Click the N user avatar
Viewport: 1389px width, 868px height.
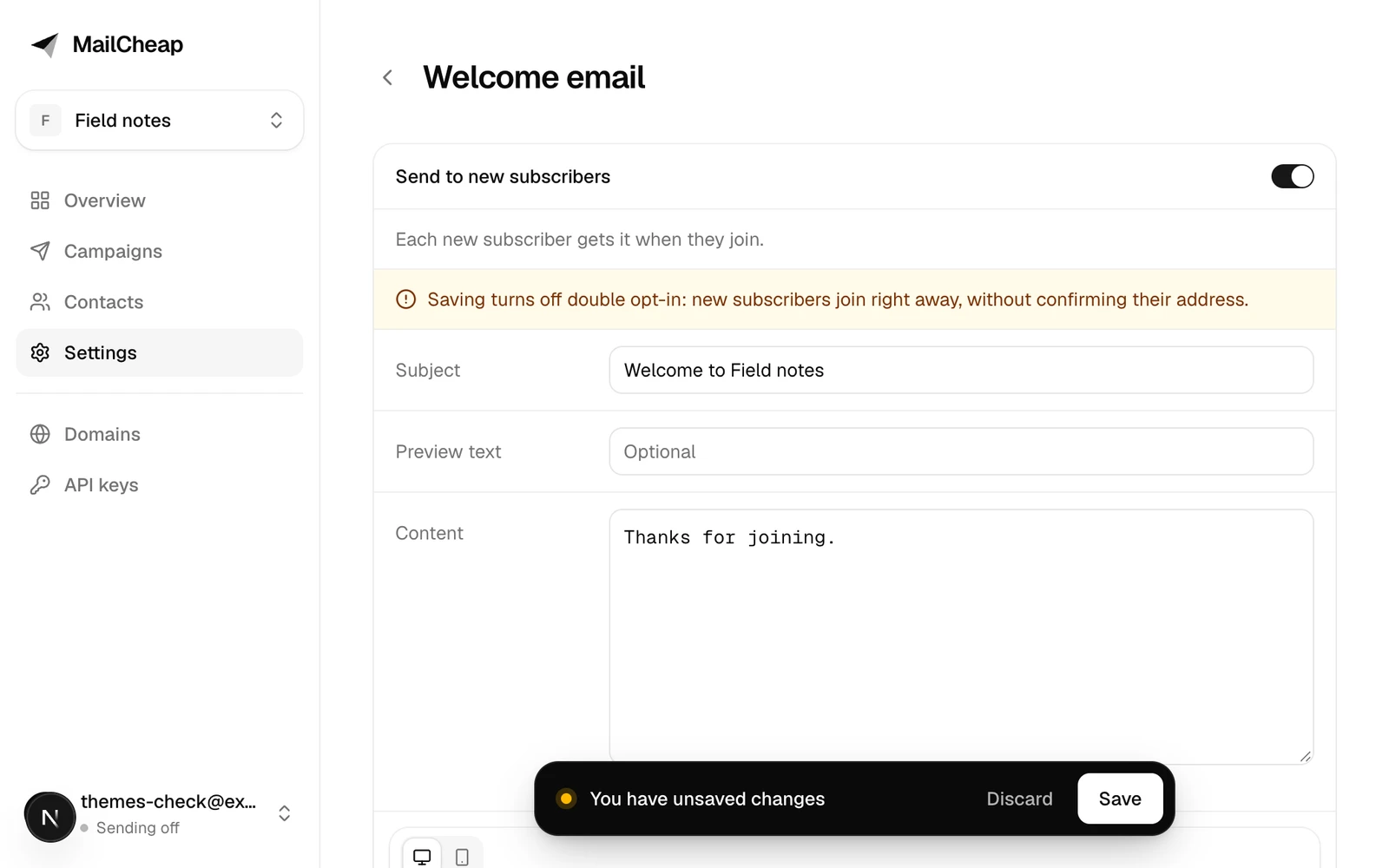pyautogui.click(x=49, y=817)
